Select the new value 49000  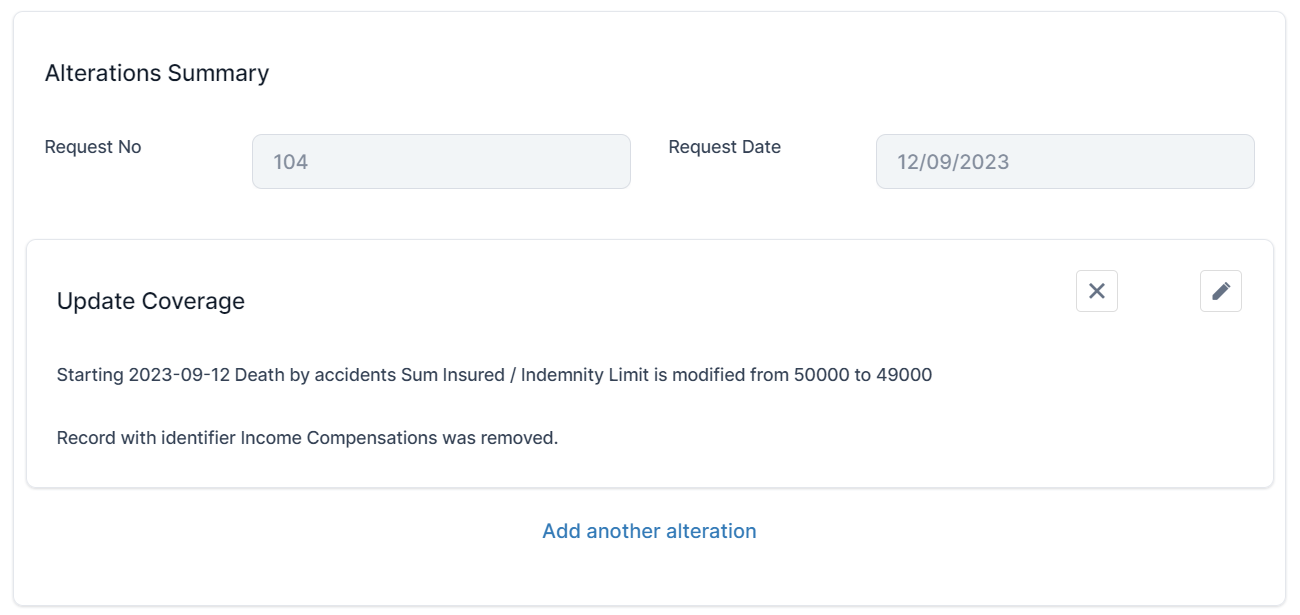(904, 375)
